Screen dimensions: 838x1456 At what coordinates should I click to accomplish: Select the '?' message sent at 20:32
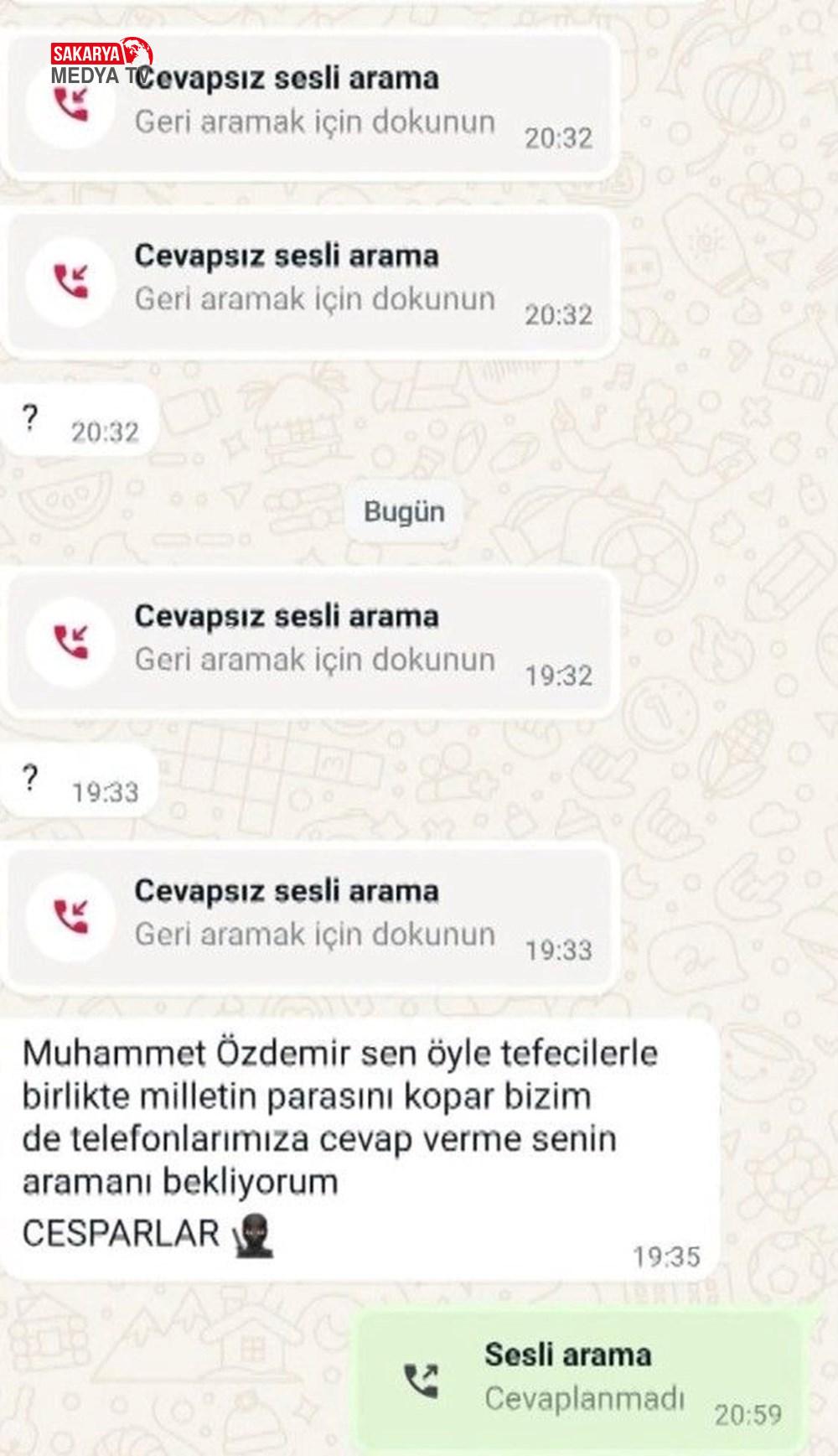point(79,420)
